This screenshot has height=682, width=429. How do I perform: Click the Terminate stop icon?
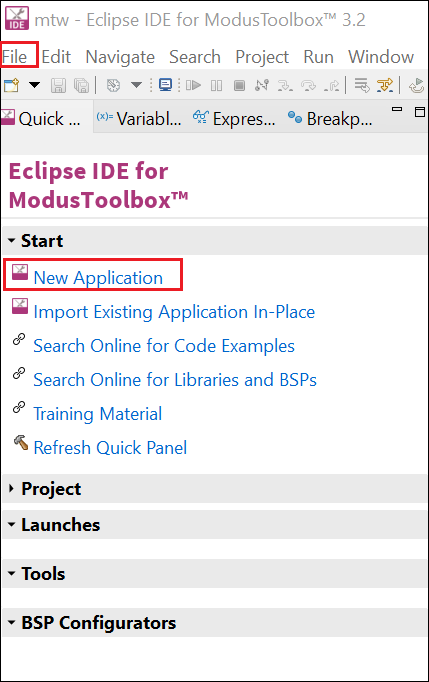click(x=239, y=85)
